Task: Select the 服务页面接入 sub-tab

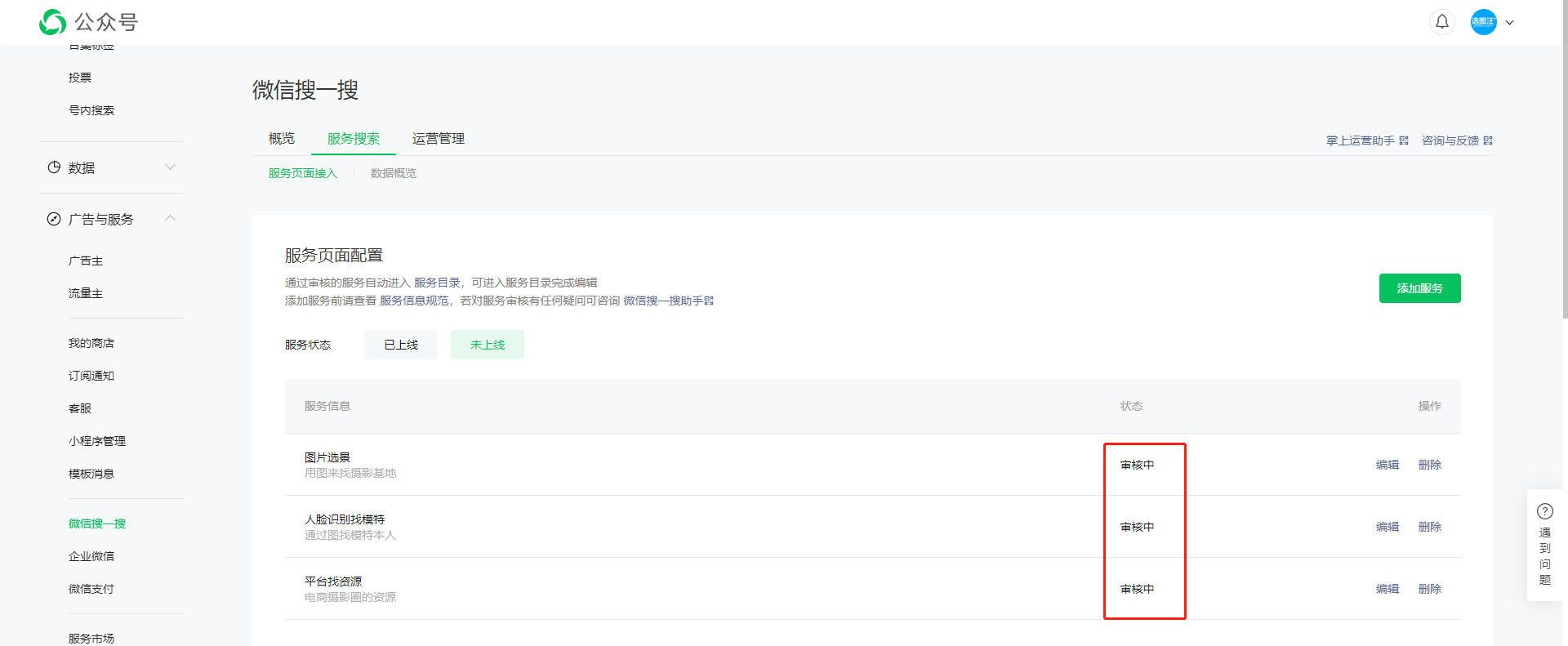Action: click(303, 173)
